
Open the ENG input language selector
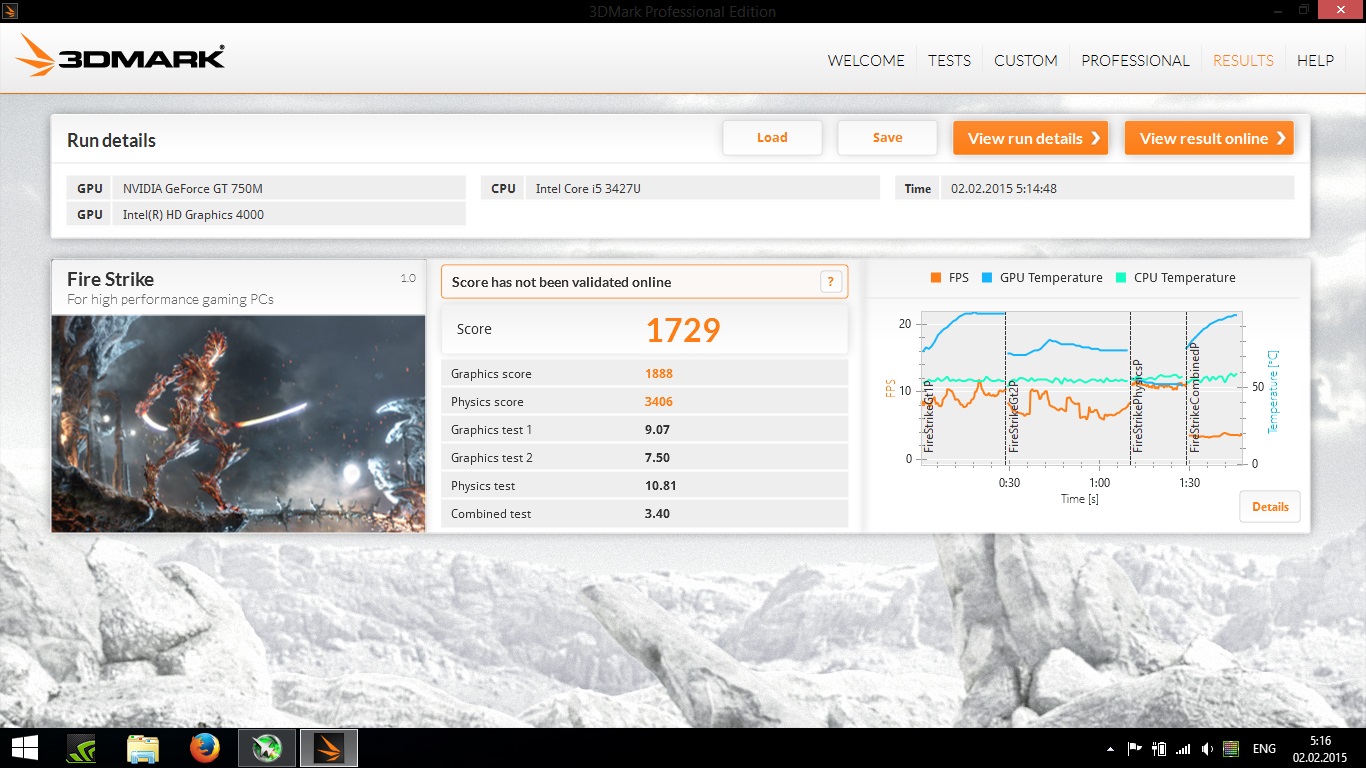pos(1264,749)
